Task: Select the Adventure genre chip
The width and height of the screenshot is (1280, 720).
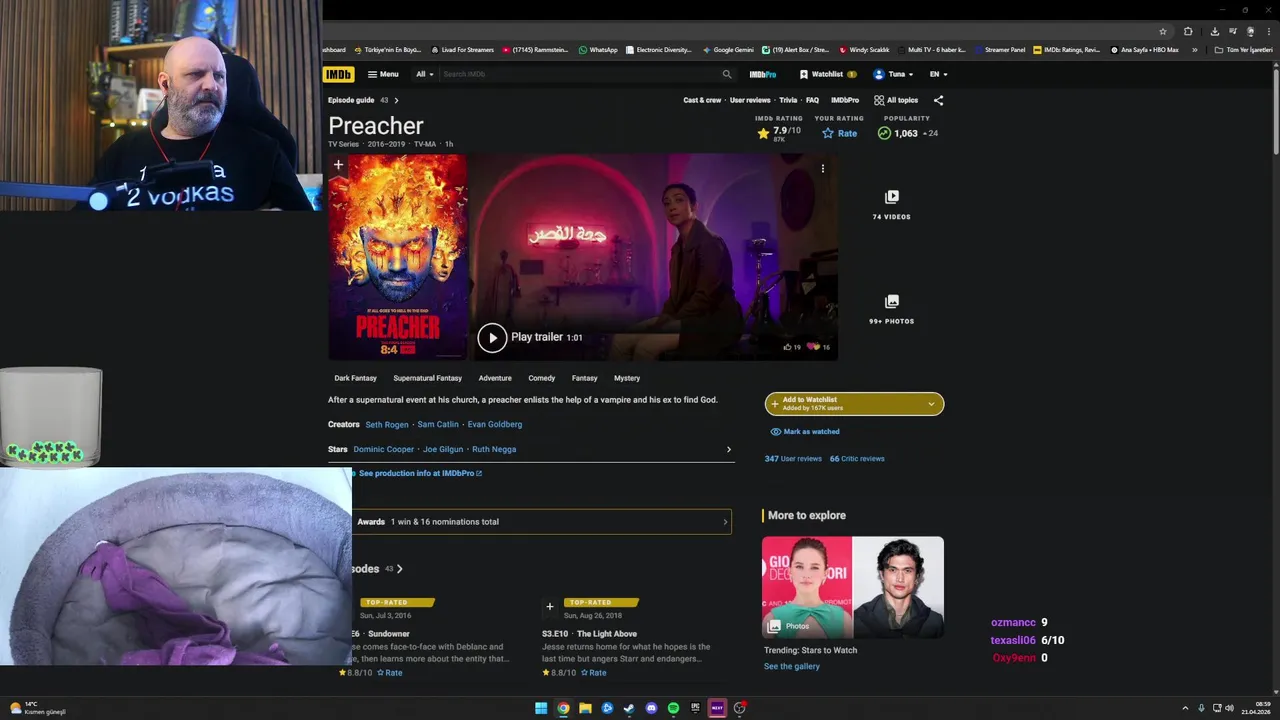Action: (x=495, y=378)
